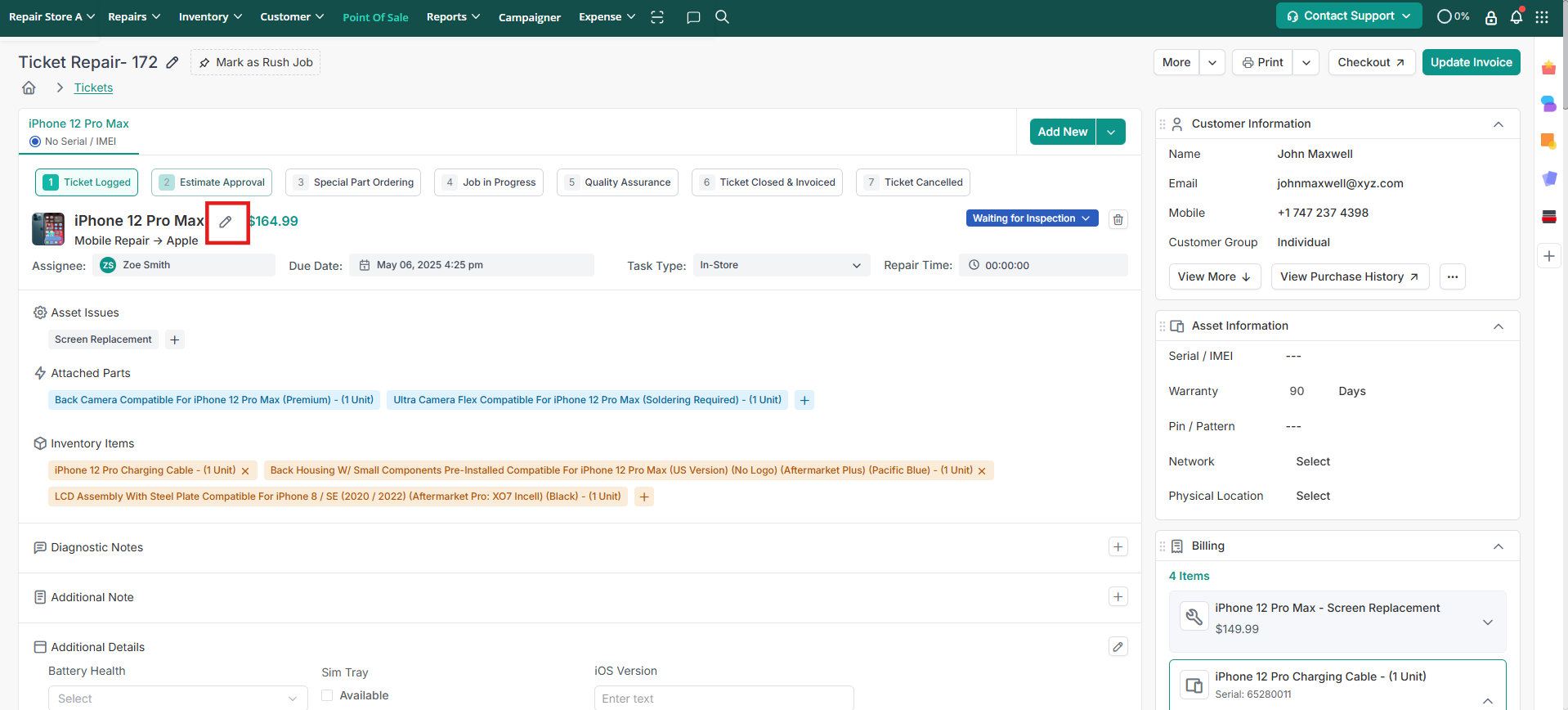Open the Reports menu
This screenshot has height=710, width=1568.
453,16
